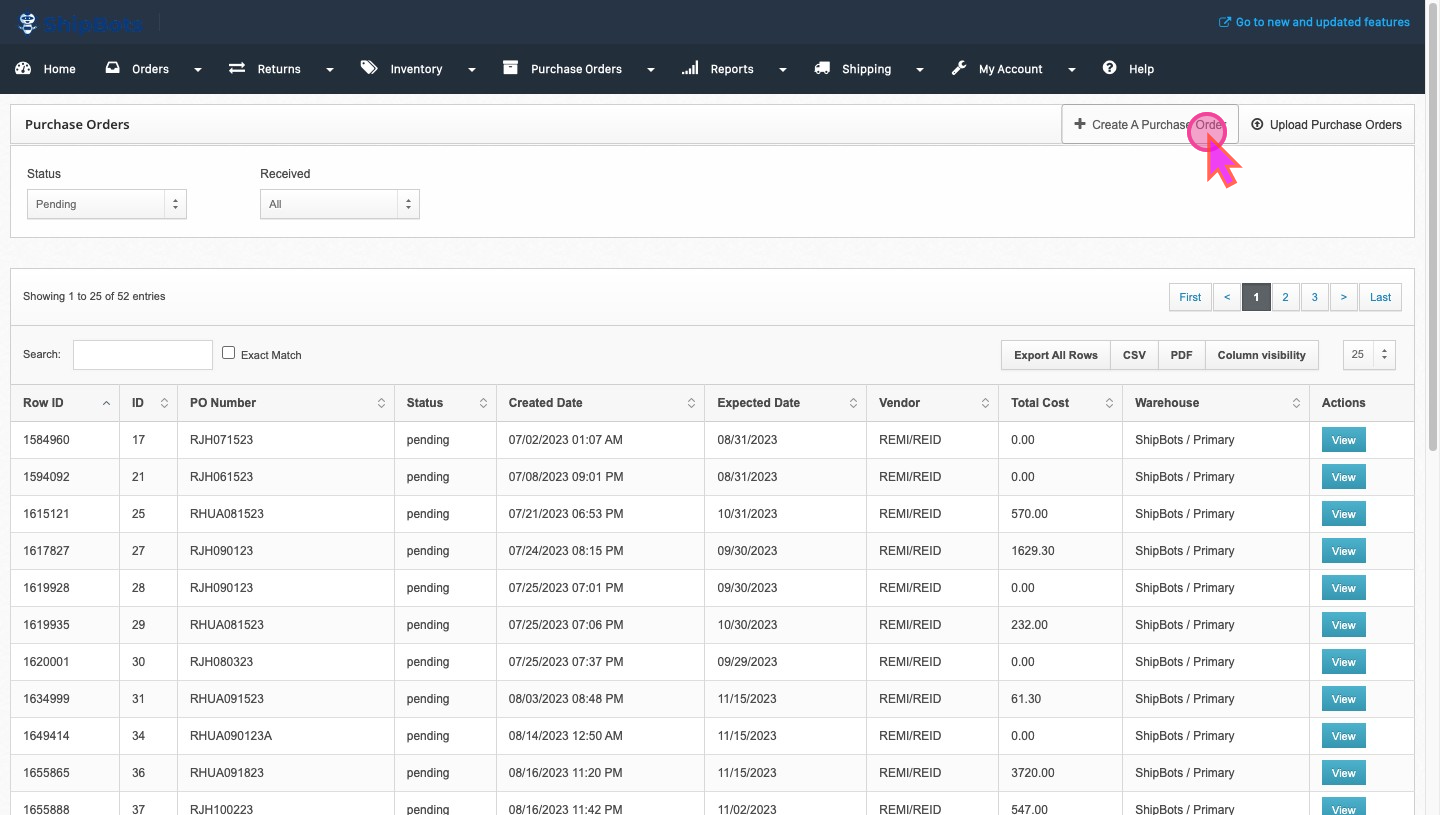Jump to Last page
1440x815 pixels.
[x=1380, y=297]
